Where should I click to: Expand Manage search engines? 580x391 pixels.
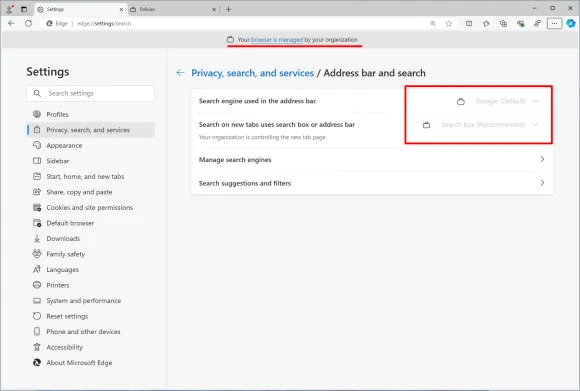pyautogui.click(x=372, y=159)
